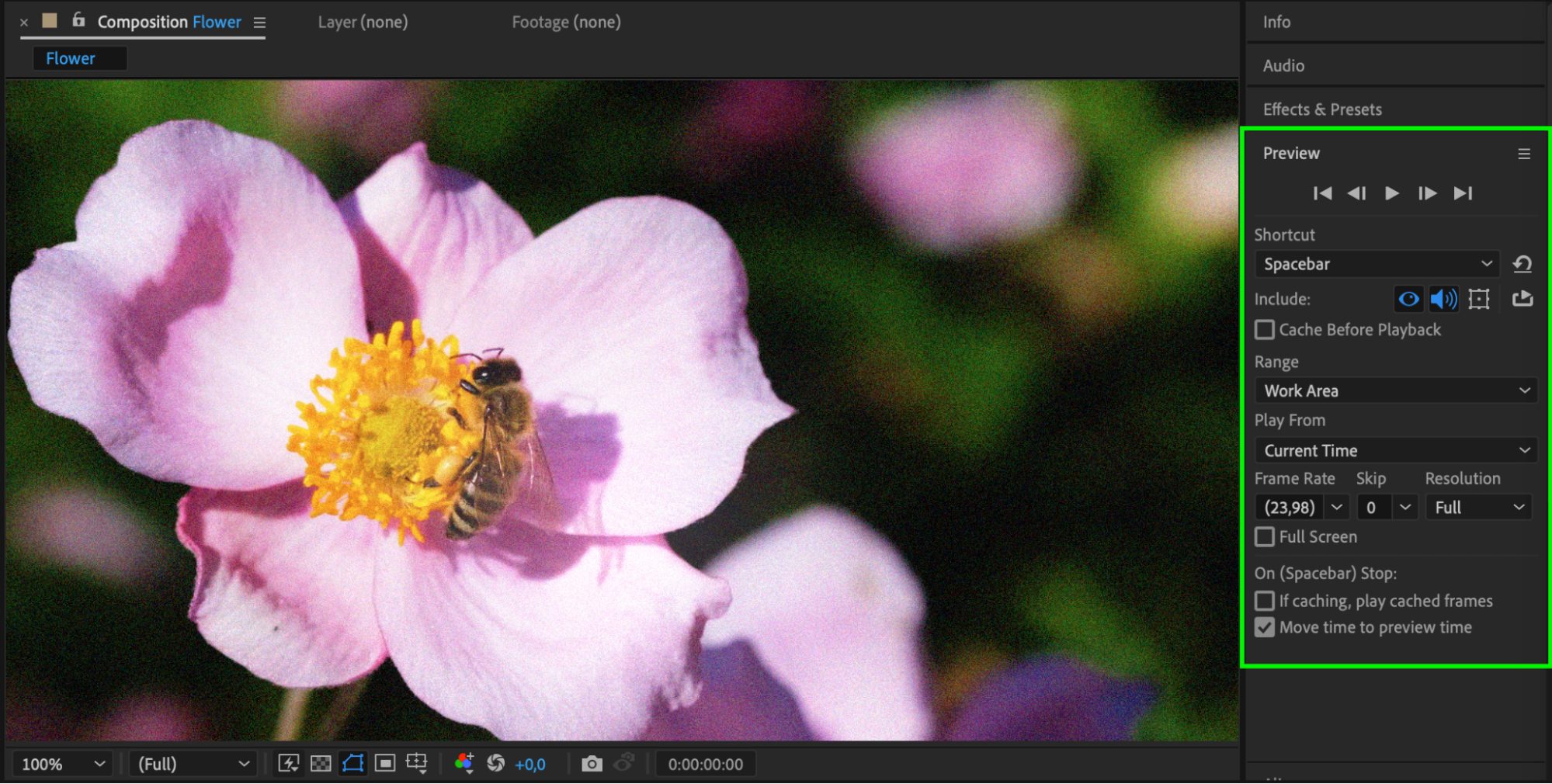The image size is (1552, 784).
Task: Open Show Channel and color management menu
Action: pos(464,764)
